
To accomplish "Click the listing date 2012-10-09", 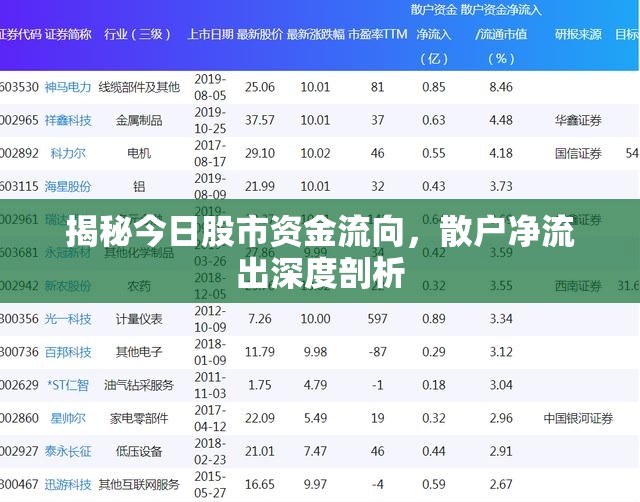I will coord(210,319).
